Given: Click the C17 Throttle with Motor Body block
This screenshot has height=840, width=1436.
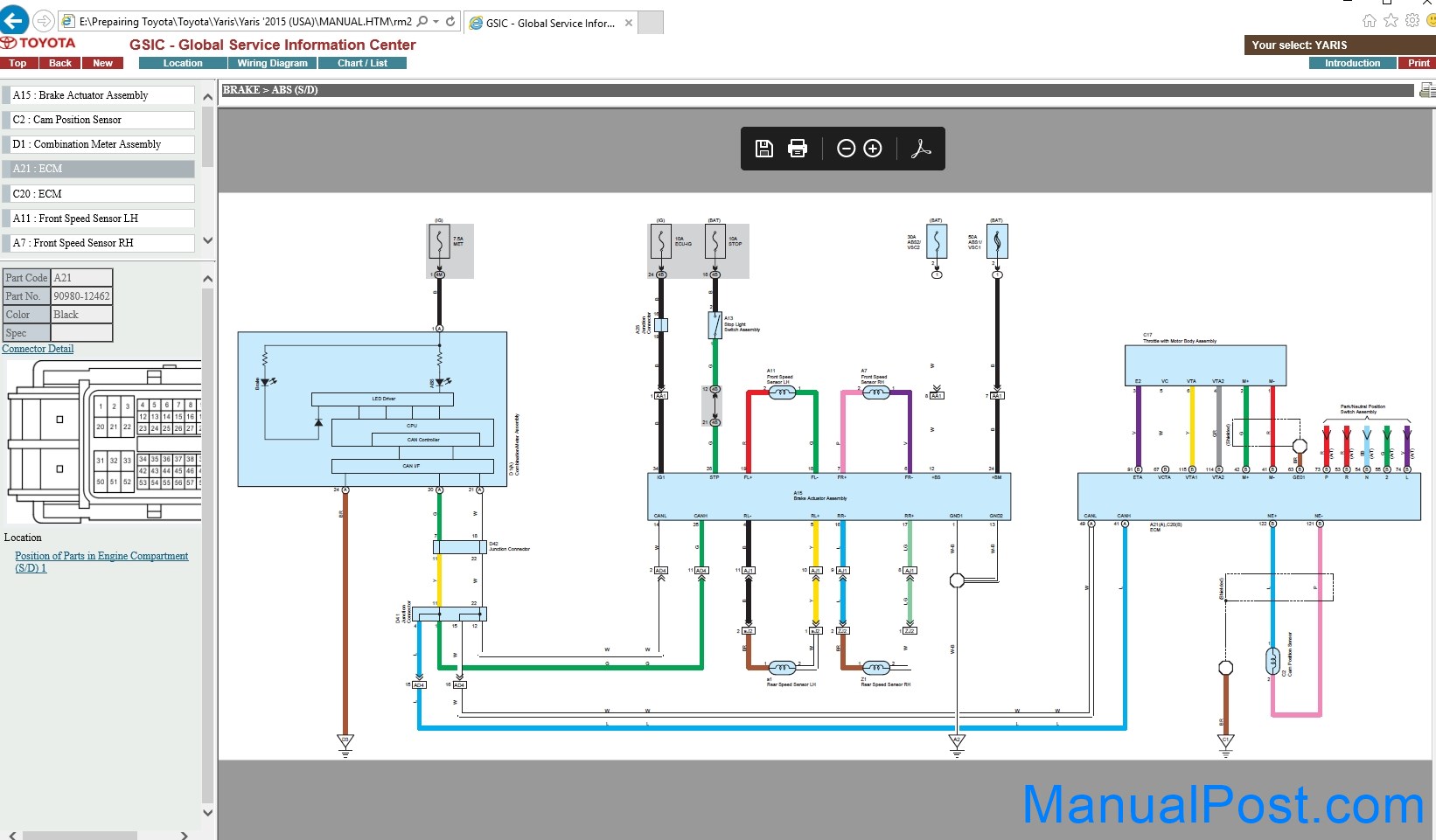Looking at the screenshot, I should pyautogui.click(x=1205, y=364).
